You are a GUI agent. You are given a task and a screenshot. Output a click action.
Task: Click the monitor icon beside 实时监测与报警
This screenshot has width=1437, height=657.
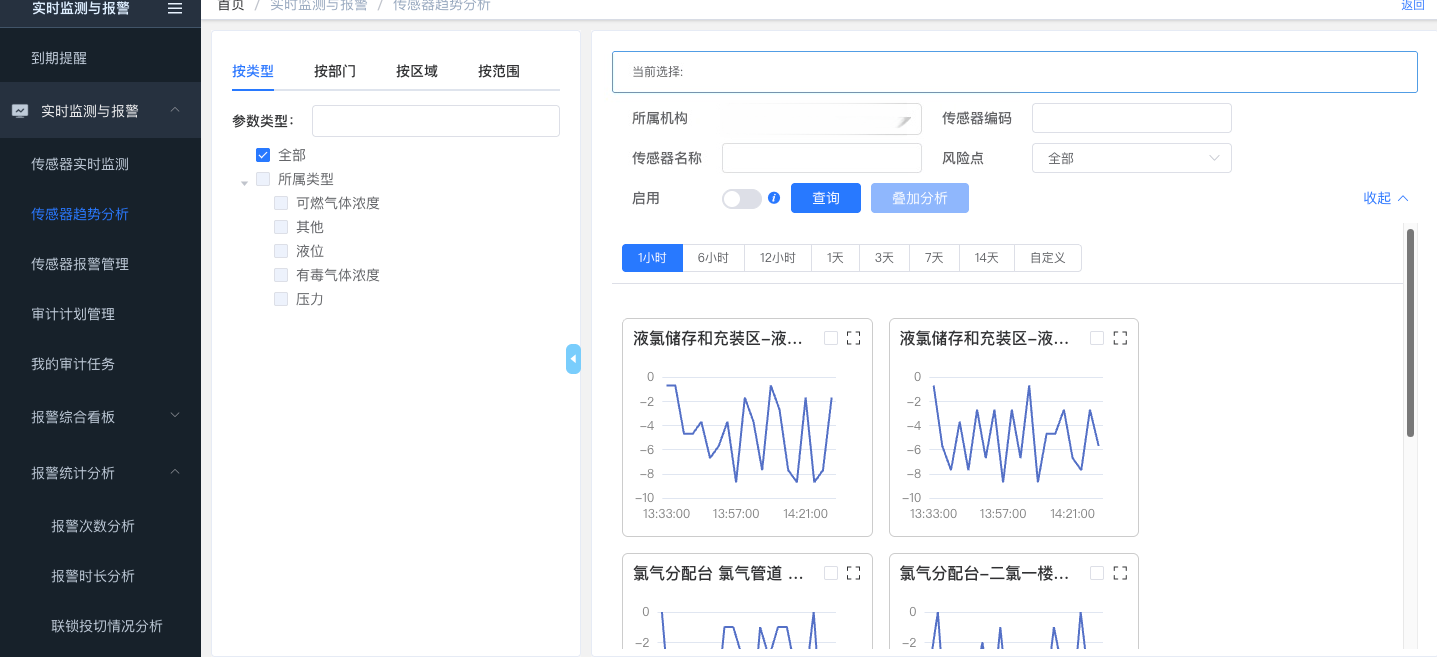(x=20, y=111)
